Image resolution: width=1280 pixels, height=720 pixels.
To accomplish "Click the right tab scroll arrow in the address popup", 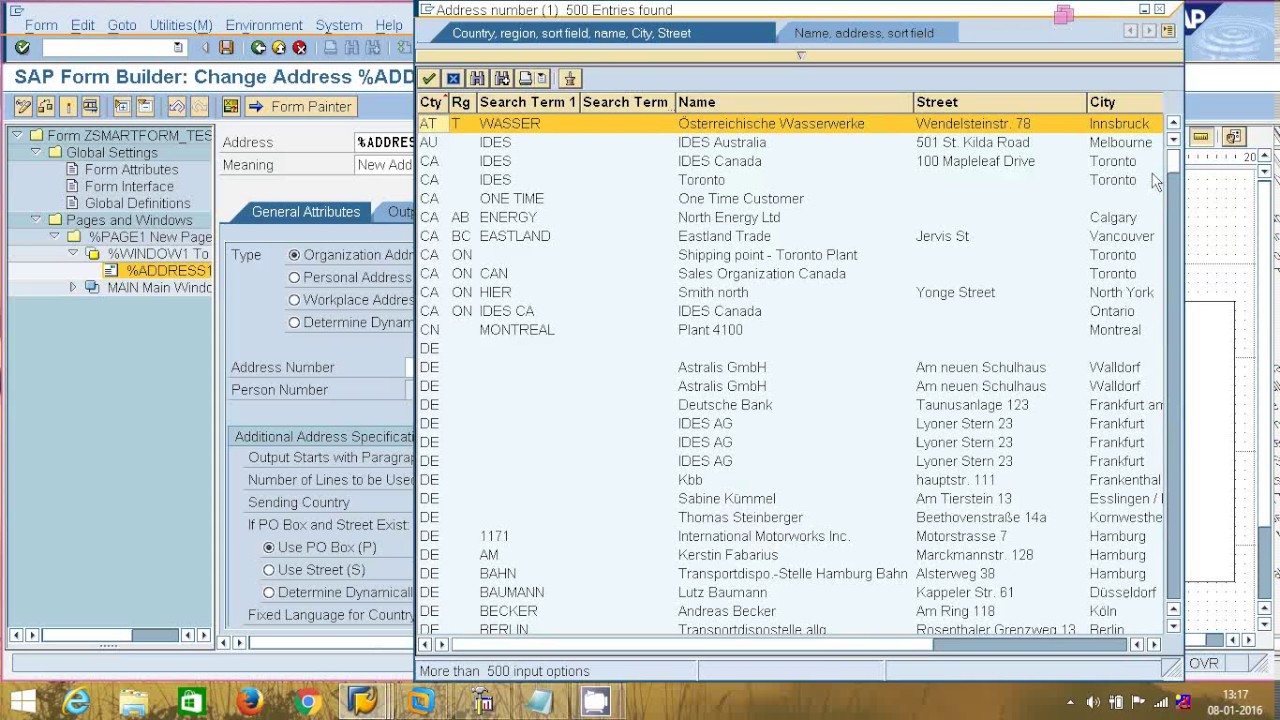I will point(1149,32).
